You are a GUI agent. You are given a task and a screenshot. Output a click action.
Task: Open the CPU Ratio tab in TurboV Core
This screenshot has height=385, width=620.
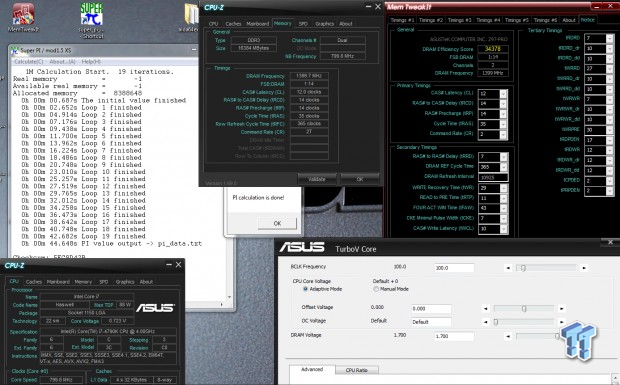[x=357, y=370]
